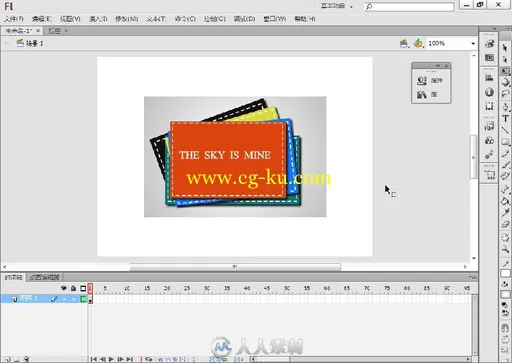The height and width of the screenshot is (363, 512).
Task: Step forward one frame
Action: point(120,359)
